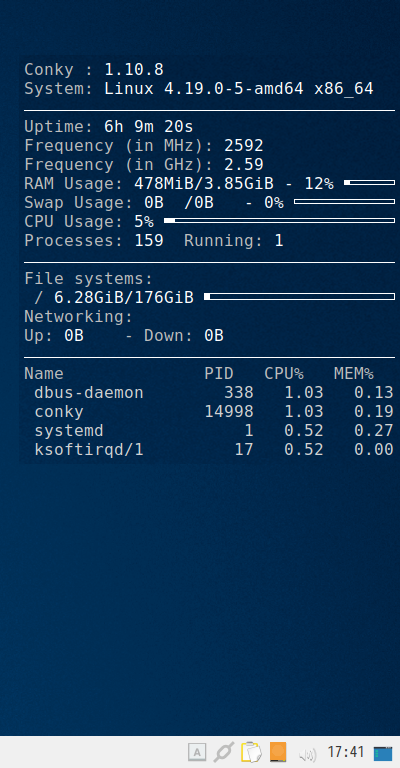Viewport: 400px width, 768px height.
Task: Click the CPU usage 5% value
Action: [x=143, y=222]
